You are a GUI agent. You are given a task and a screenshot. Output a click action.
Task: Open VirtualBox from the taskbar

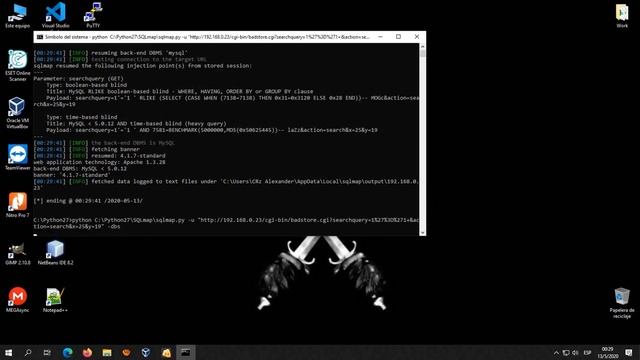tap(146, 352)
